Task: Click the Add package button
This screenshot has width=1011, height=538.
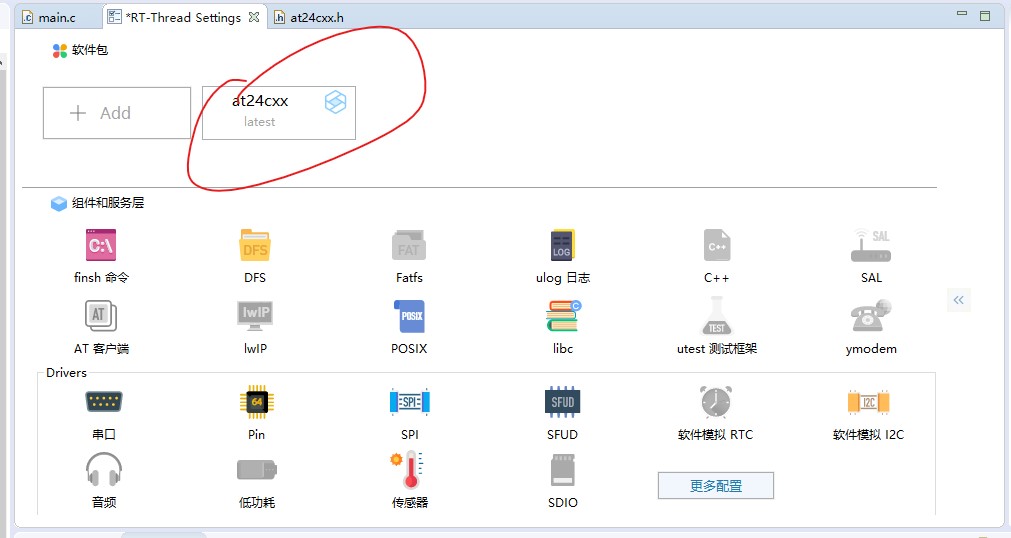Action: 117,113
